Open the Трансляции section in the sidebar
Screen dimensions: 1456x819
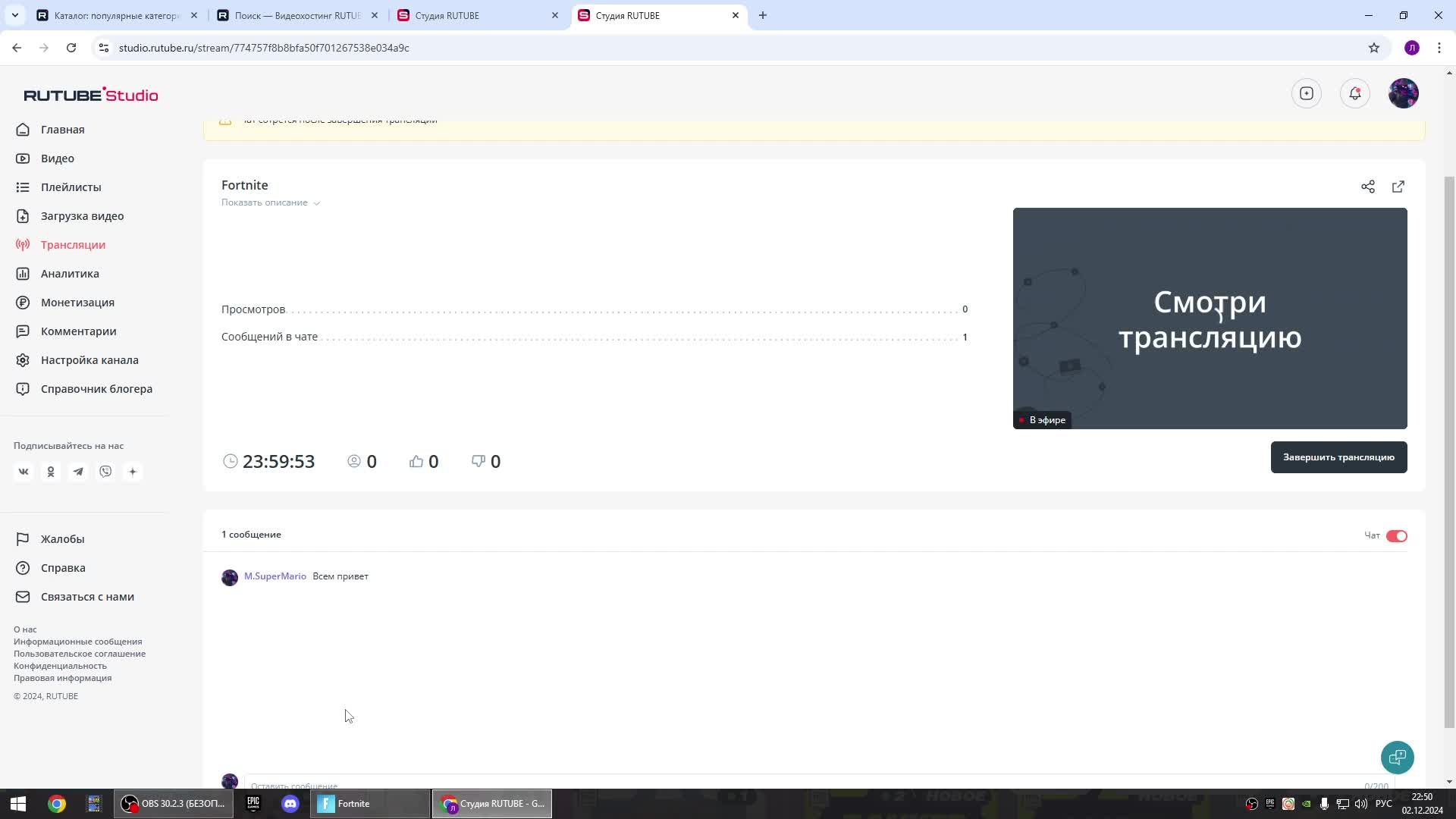coord(72,244)
